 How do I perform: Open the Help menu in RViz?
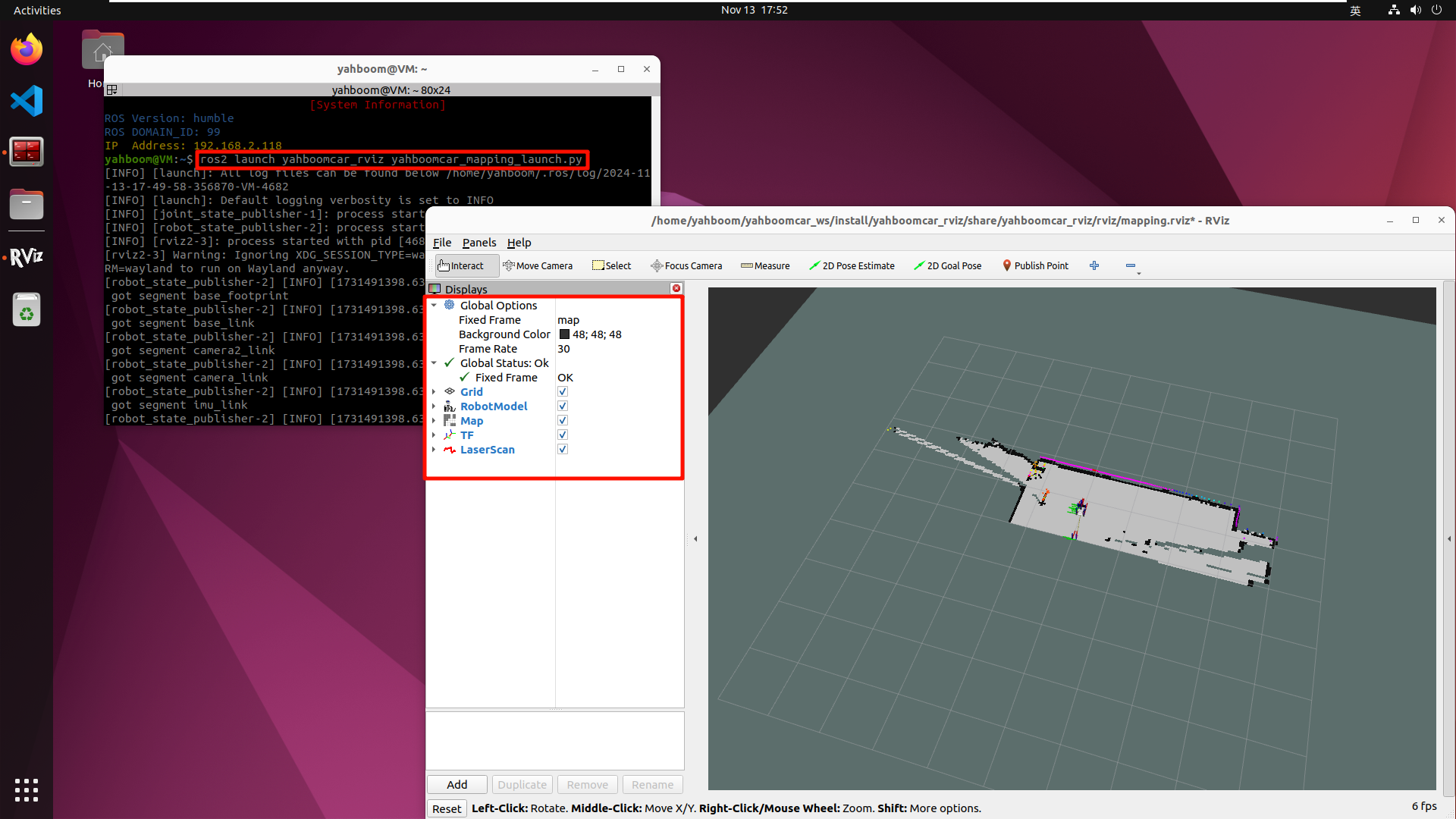[x=519, y=243]
